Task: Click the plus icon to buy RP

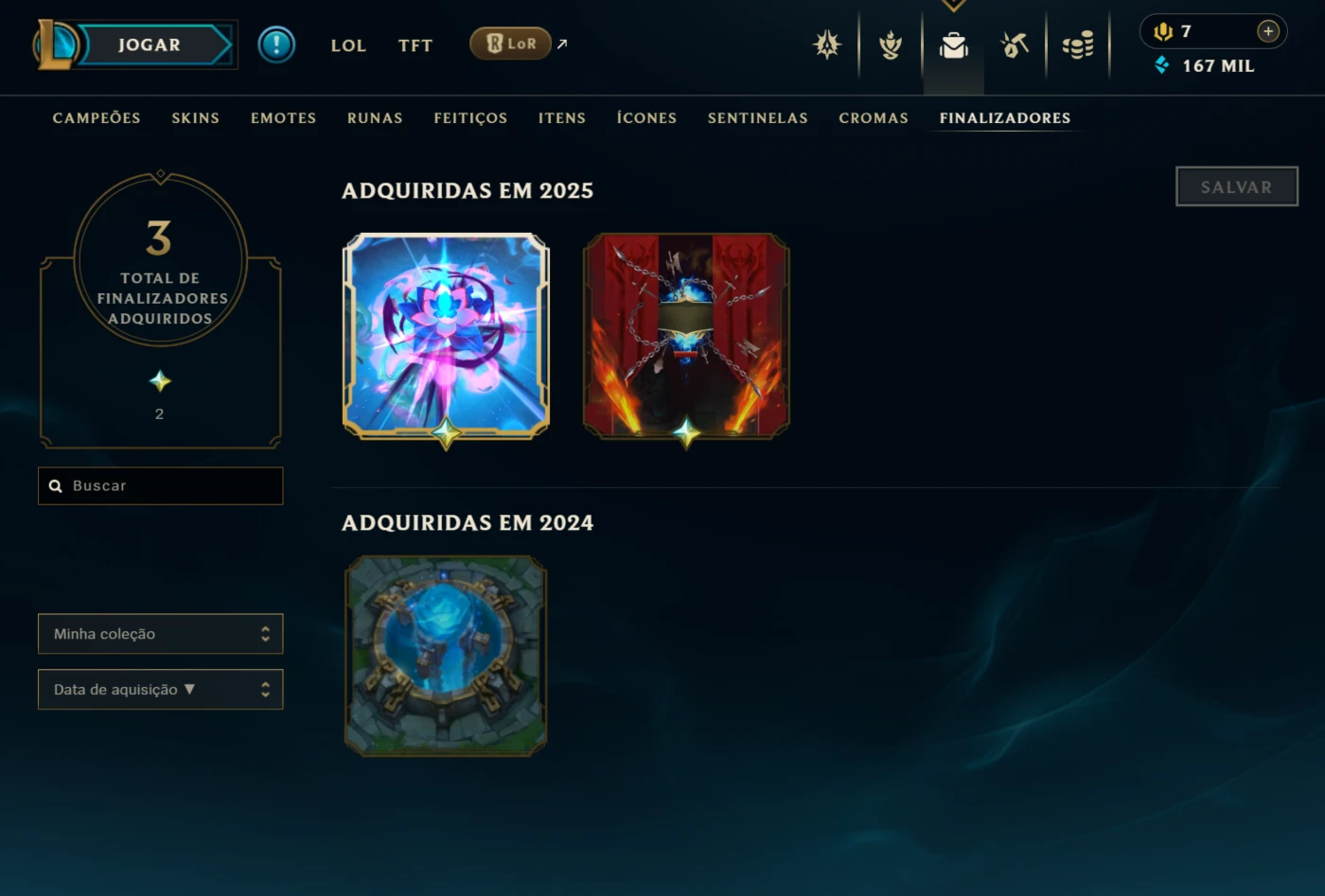Action: coord(1268,31)
